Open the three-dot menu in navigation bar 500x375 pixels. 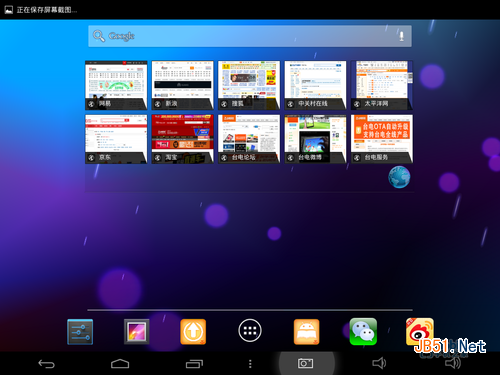pos(250,364)
